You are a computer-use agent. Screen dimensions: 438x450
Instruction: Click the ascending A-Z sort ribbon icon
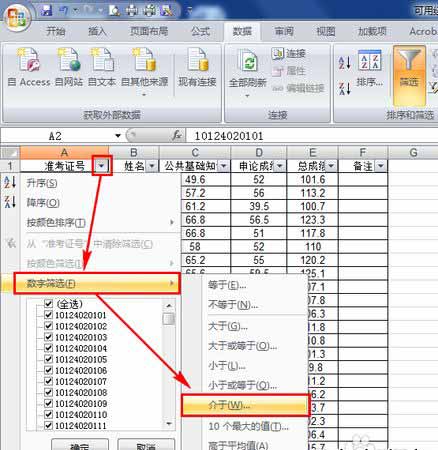[x=345, y=63]
